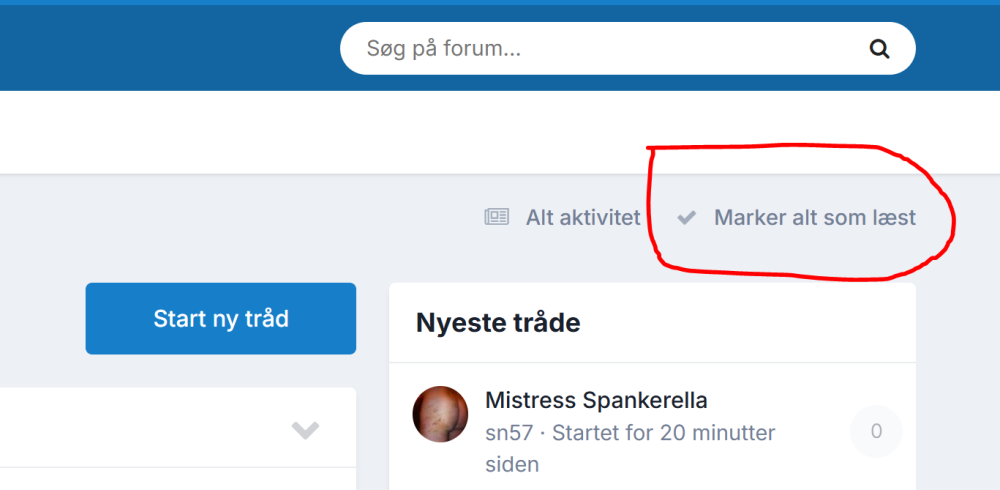Open the round avatar of the thread starter

pos(440,414)
